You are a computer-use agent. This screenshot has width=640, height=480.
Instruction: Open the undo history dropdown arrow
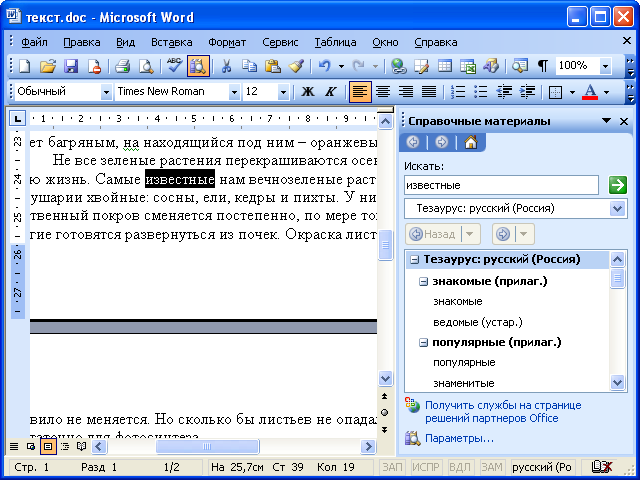(x=341, y=66)
